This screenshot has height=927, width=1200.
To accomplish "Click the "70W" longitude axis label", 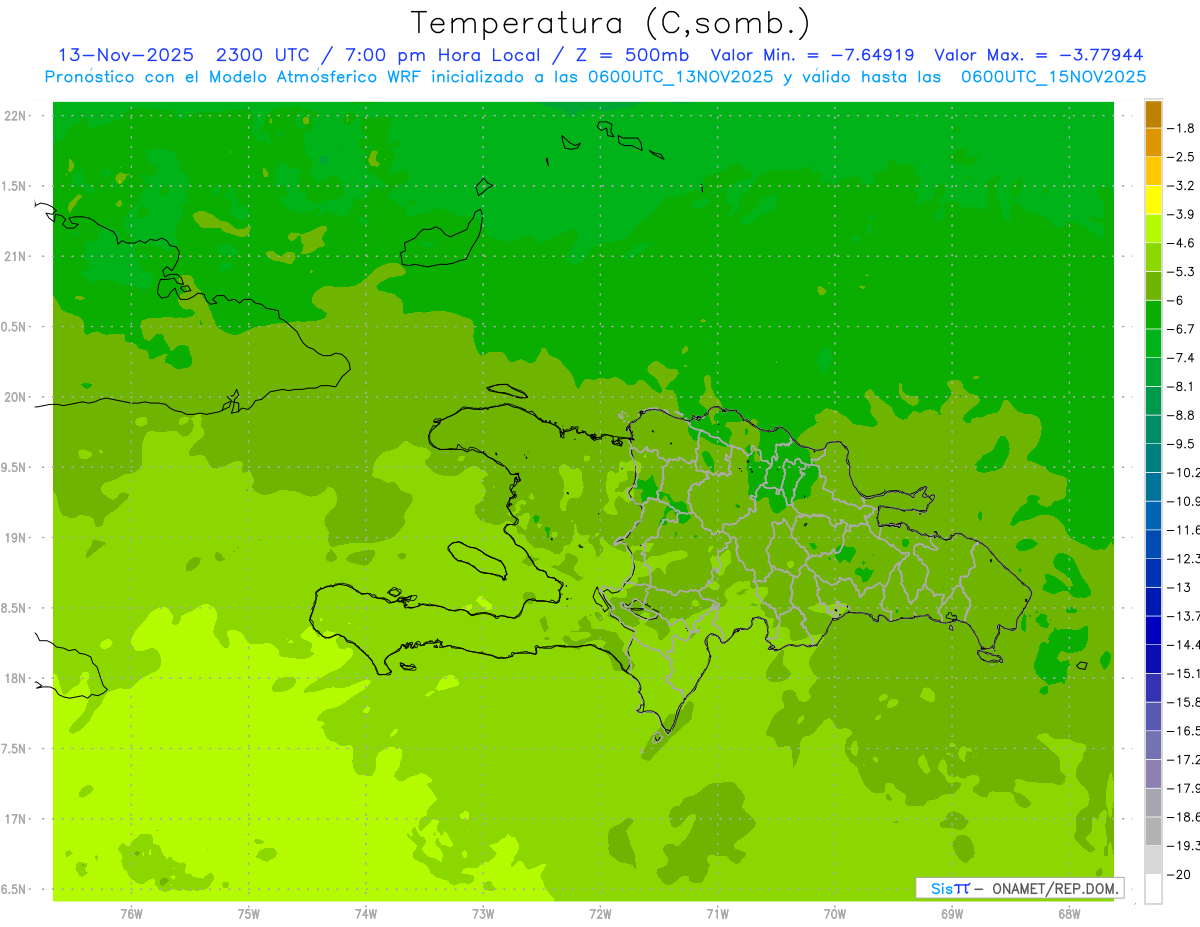I will click(835, 914).
